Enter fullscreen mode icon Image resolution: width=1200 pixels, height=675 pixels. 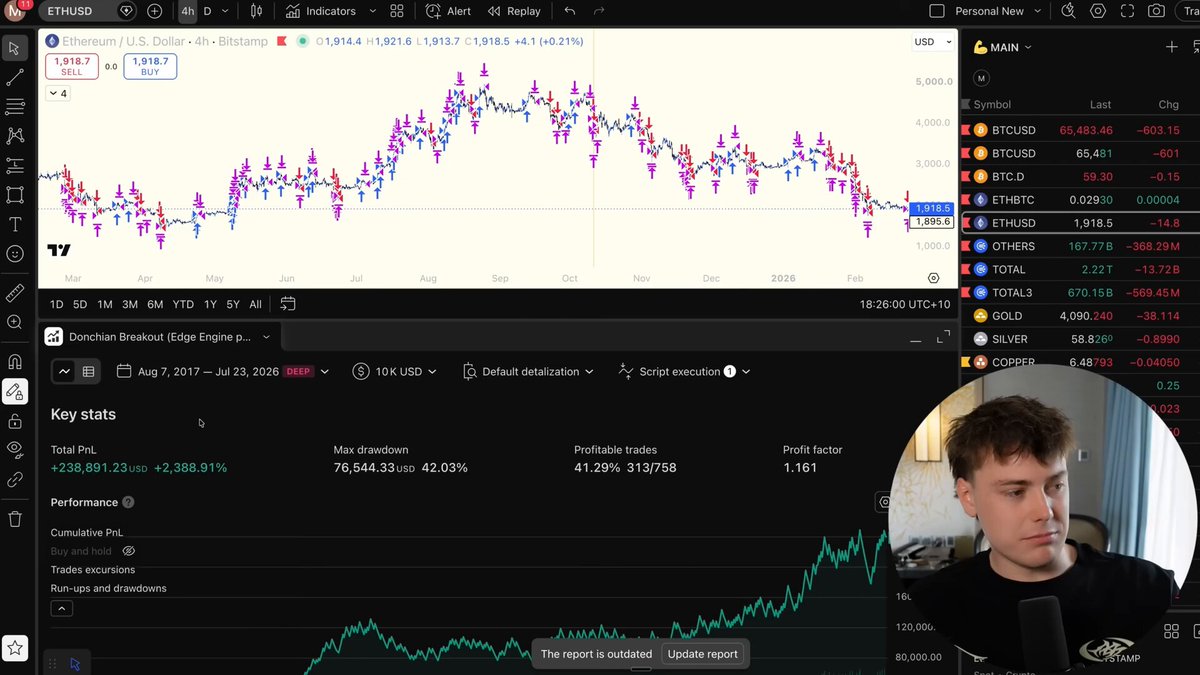point(1127,11)
